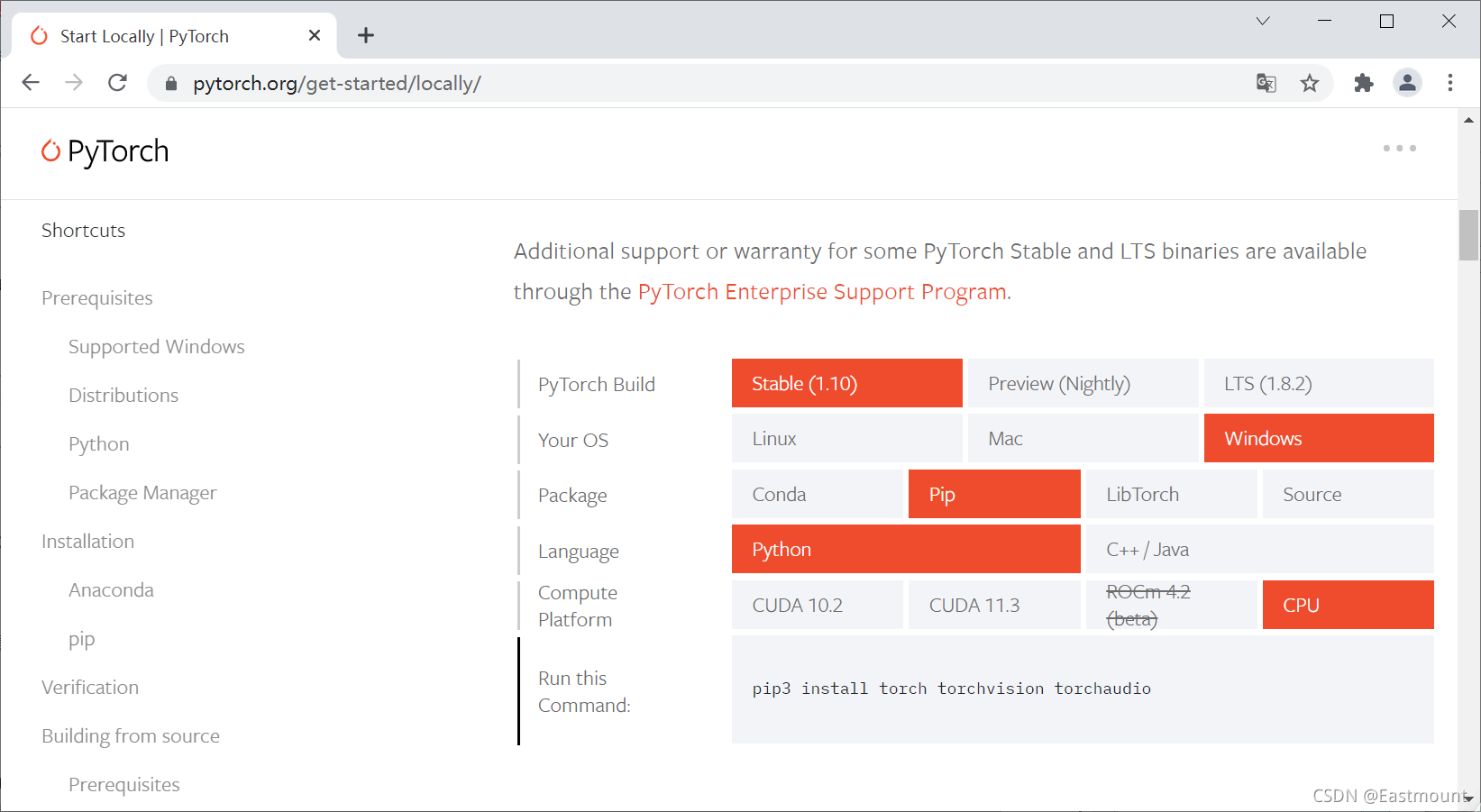Go to Supported Windows shortcut
1481x812 pixels.
(157, 347)
